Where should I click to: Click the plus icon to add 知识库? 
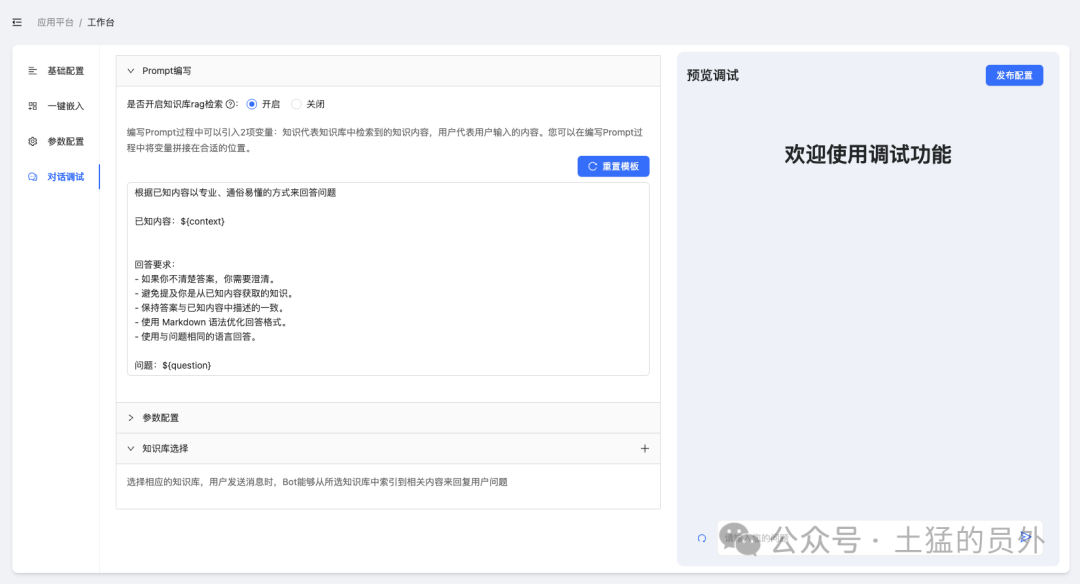coord(645,448)
